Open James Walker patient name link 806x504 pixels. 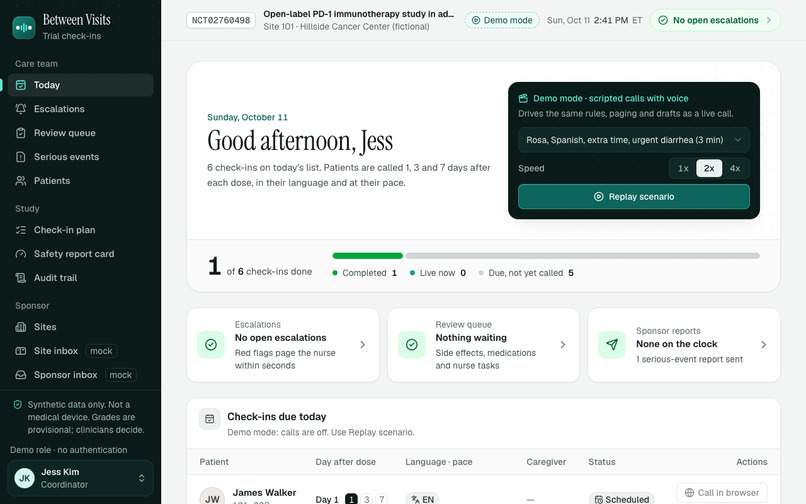coord(264,493)
